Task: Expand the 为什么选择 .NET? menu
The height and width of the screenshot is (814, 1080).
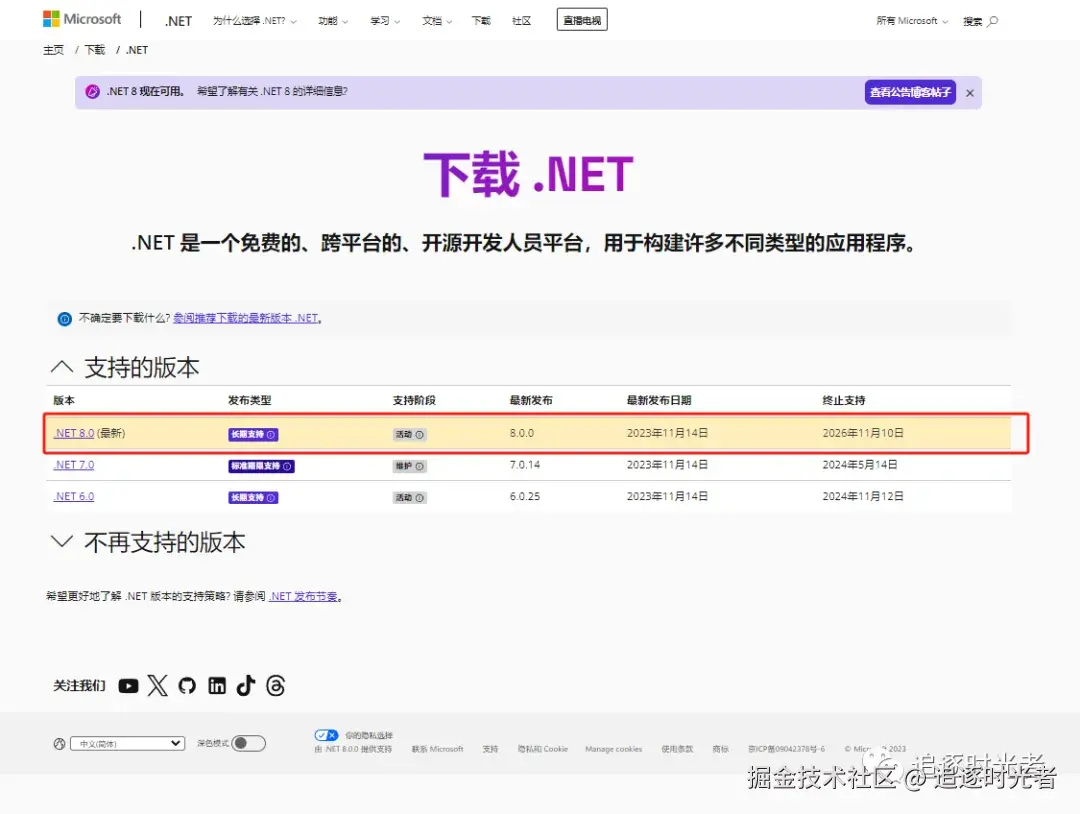Action: coord(254,21)
